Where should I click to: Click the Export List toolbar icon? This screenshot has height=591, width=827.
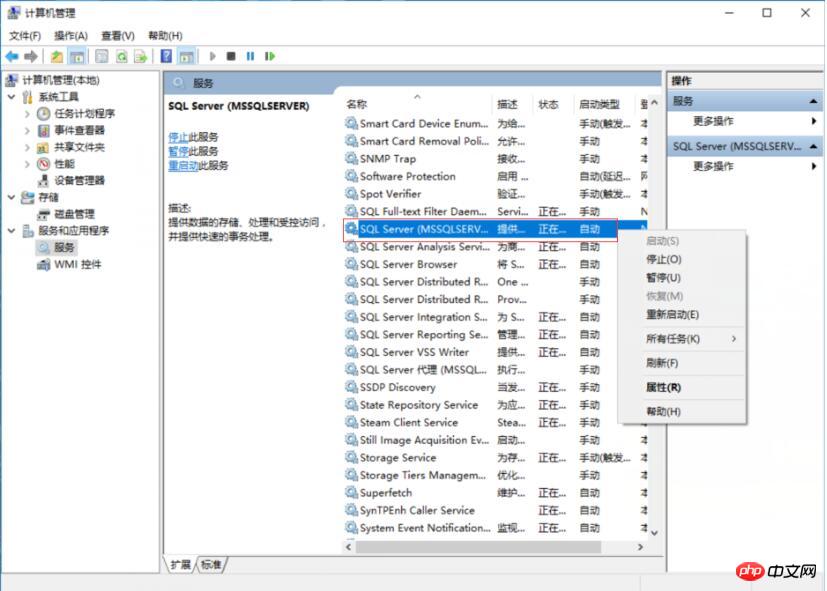coord(140,56)
